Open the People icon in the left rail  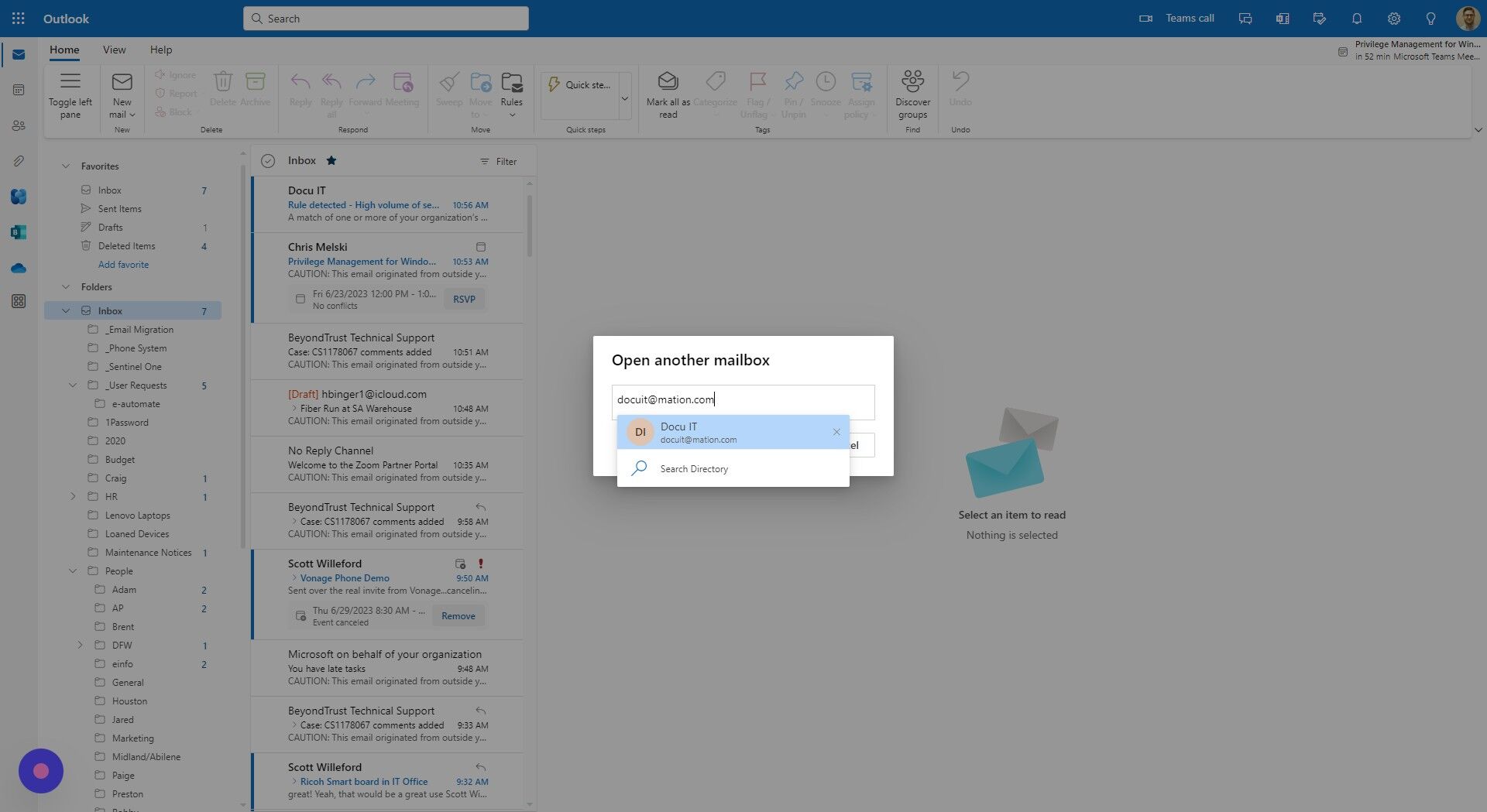tap(18, 125)
